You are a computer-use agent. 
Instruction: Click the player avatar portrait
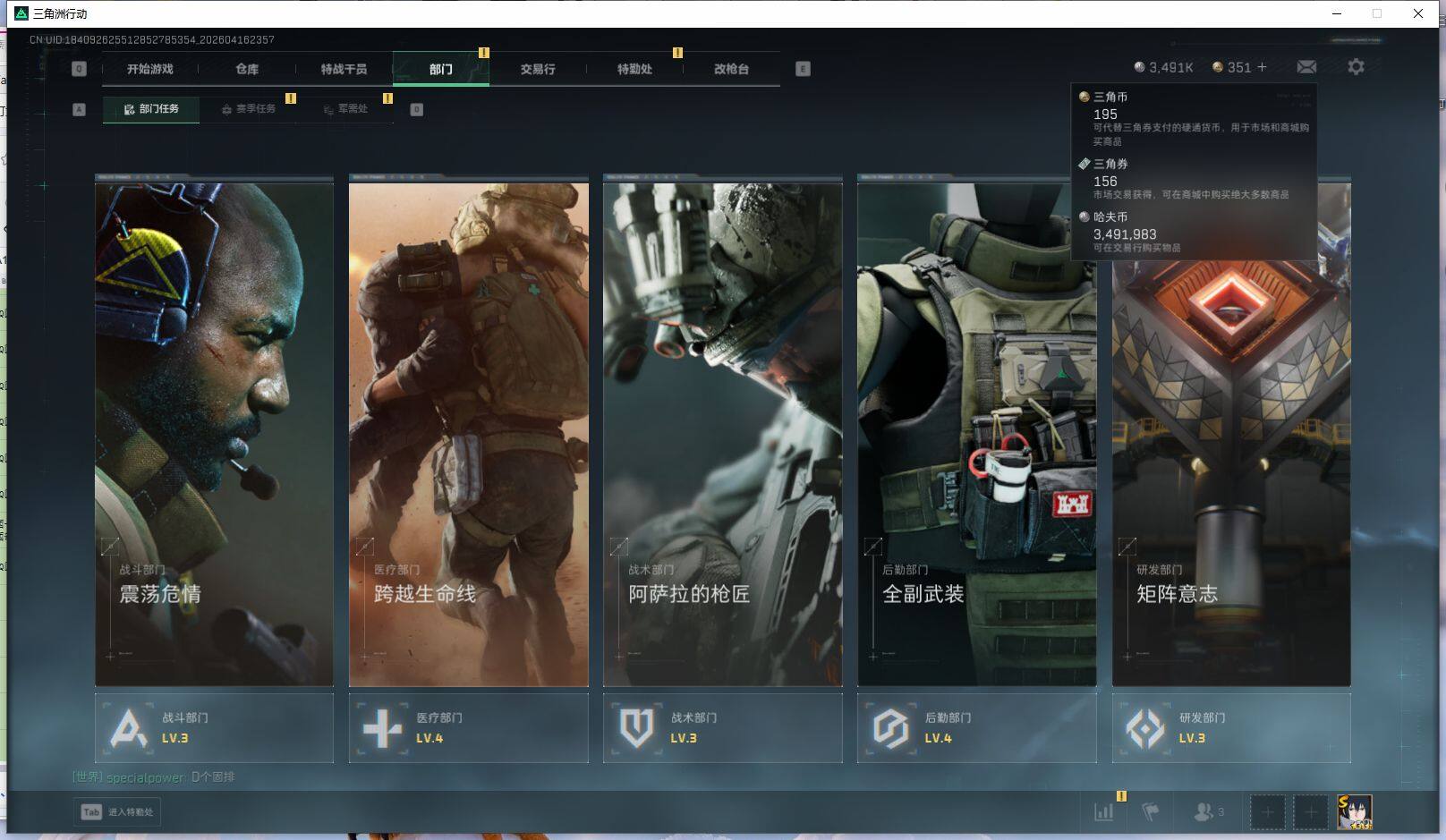tap(1355, 811)
